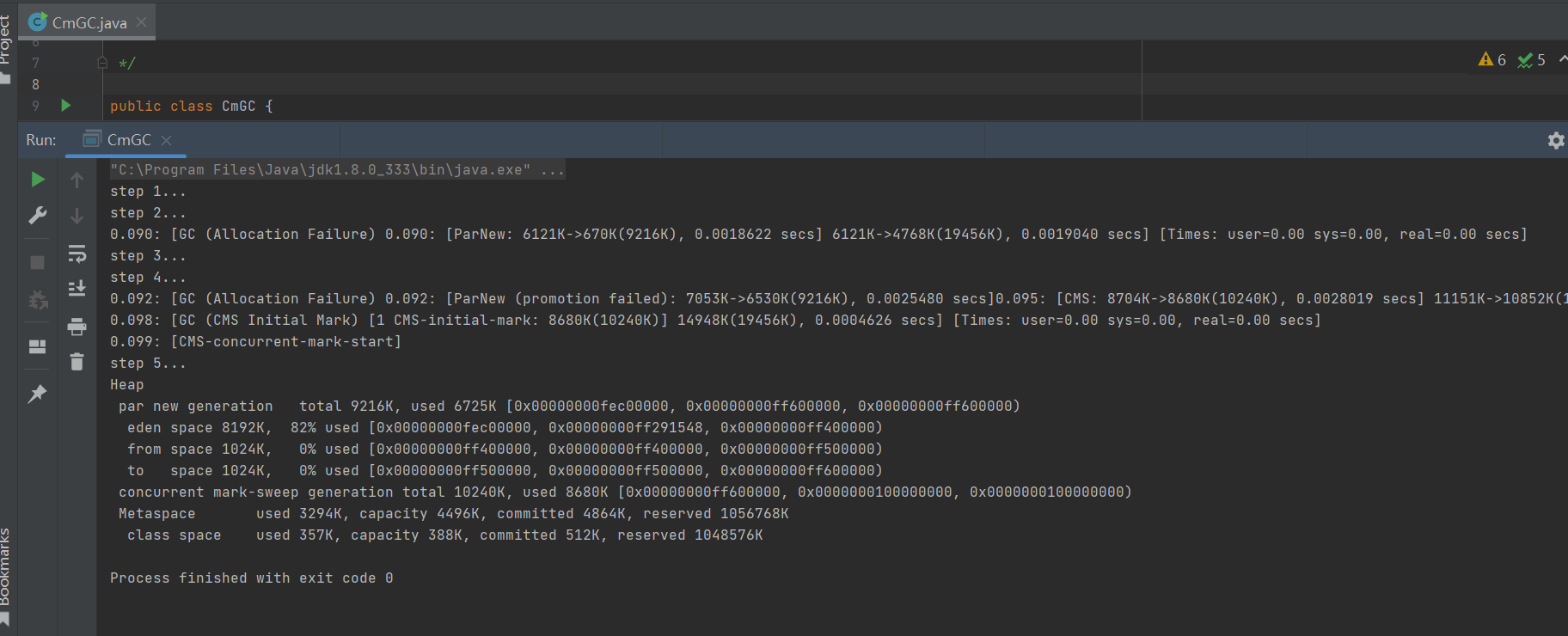Click the 'class space used 357K' line
This screenshot has width=1568, height=636.
[444, 535]
